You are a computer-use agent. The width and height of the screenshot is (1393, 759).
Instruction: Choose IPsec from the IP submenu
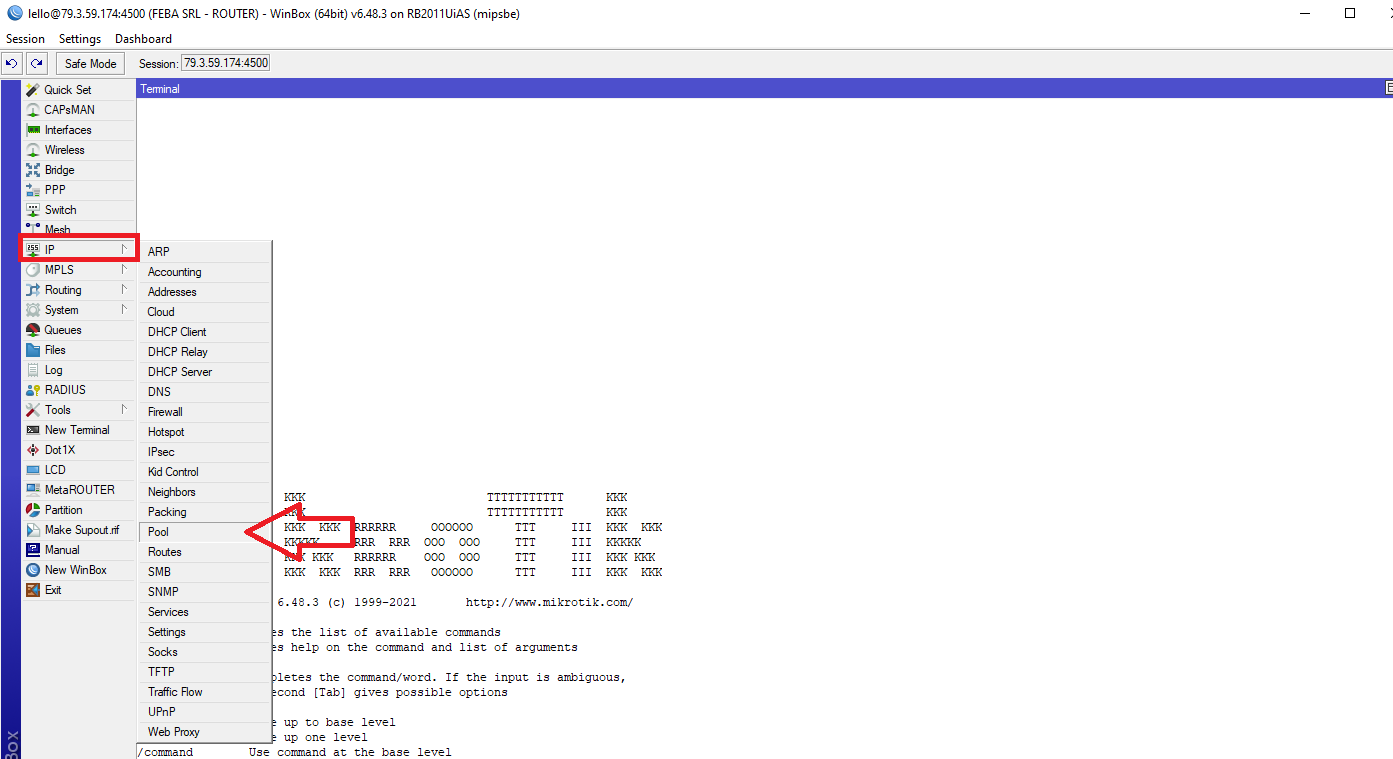click(205, 452)
